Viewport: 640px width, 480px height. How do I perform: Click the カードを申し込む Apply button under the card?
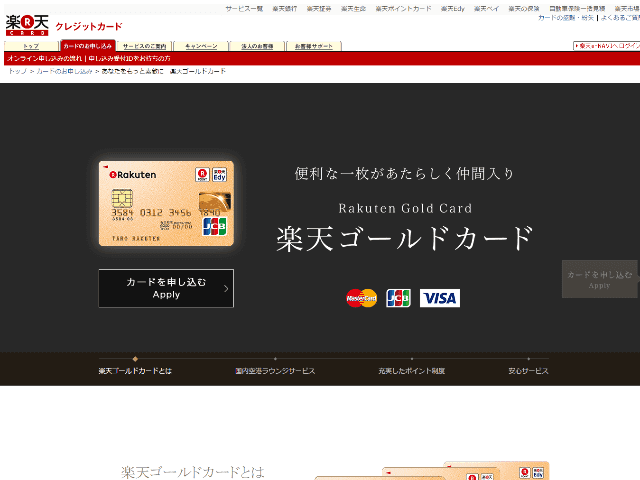click(x=166, y=288)
